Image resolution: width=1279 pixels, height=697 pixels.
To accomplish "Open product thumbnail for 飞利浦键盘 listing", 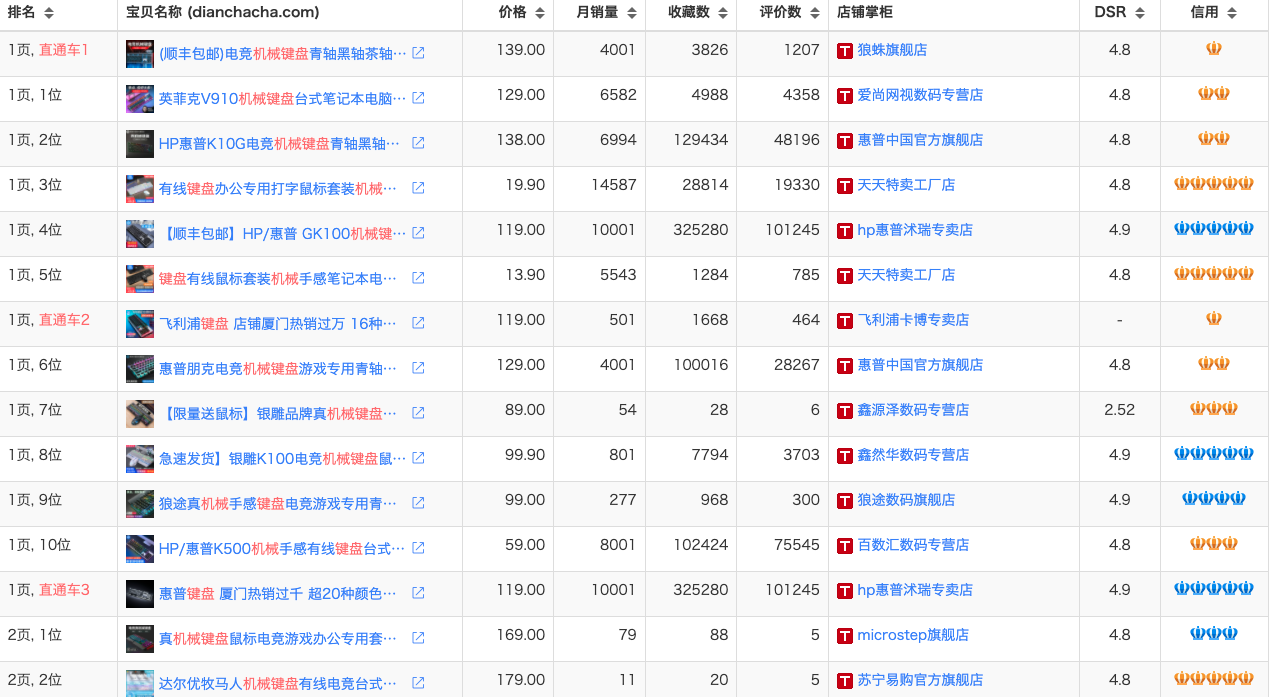I will (140, 323).
